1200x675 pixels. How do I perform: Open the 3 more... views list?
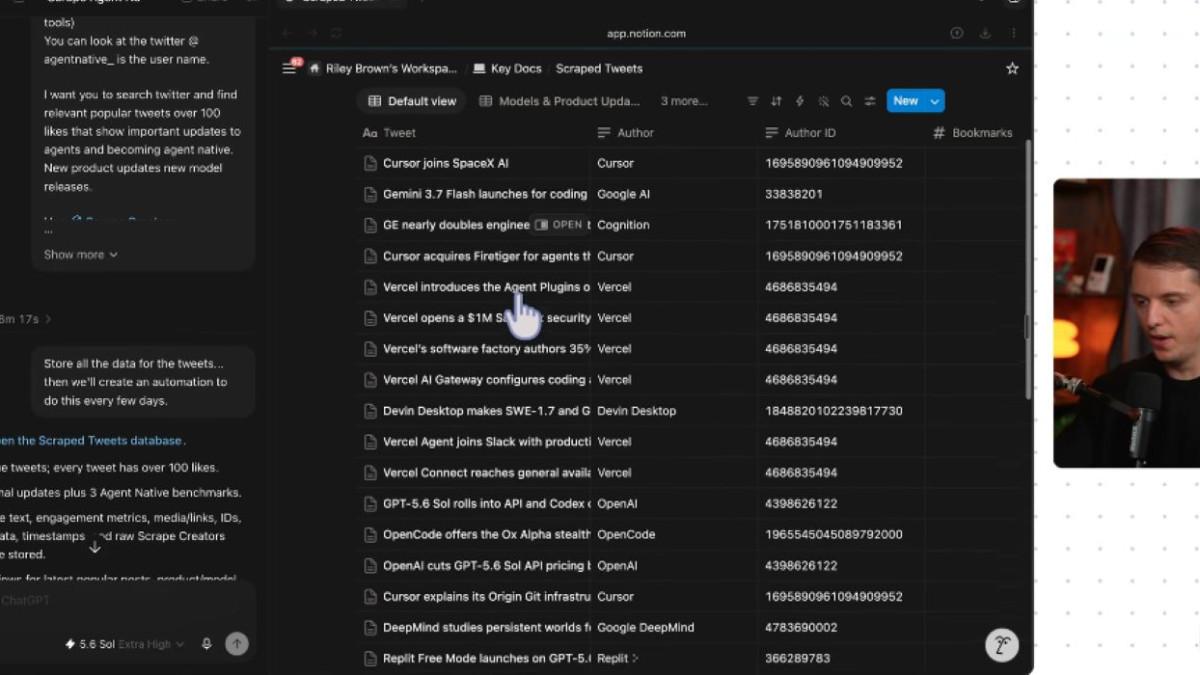click(x=684, y=101)
